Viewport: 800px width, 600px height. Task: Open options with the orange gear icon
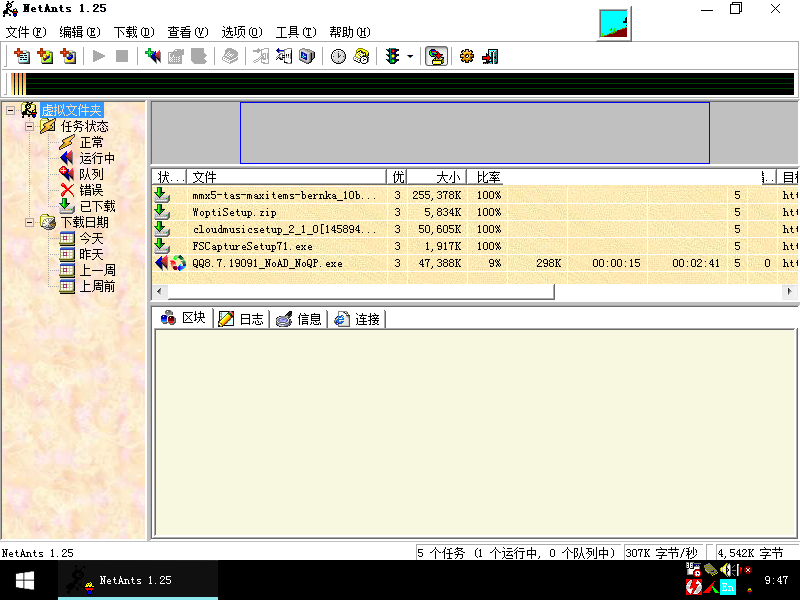click(466, 56)
